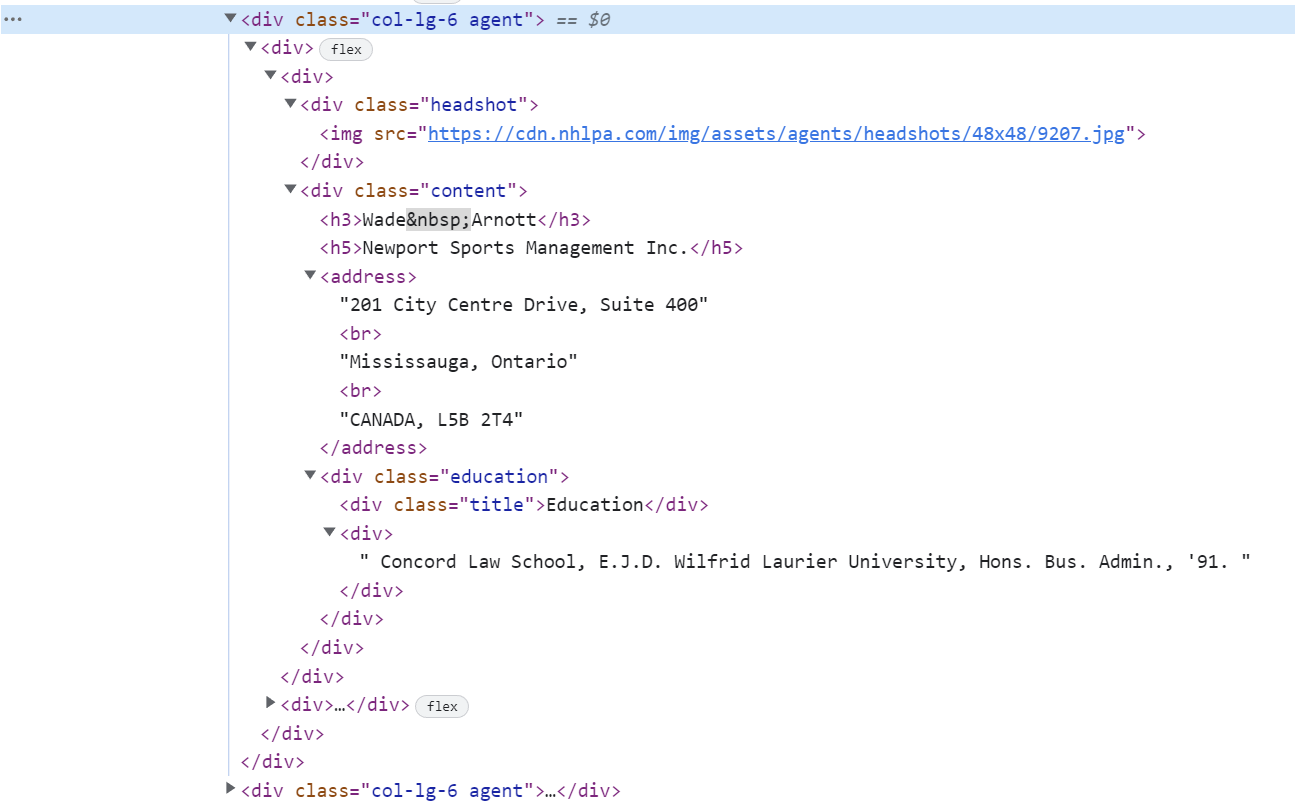Select the h3 Wade Arnott line
Viewport: 1295px width, 807px height.
coord(455,219)
